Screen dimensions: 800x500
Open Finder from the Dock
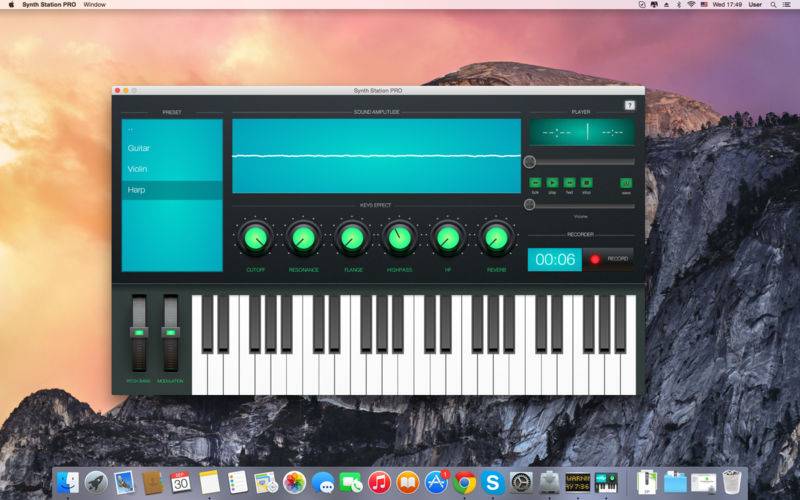click(x=68, y=482)
